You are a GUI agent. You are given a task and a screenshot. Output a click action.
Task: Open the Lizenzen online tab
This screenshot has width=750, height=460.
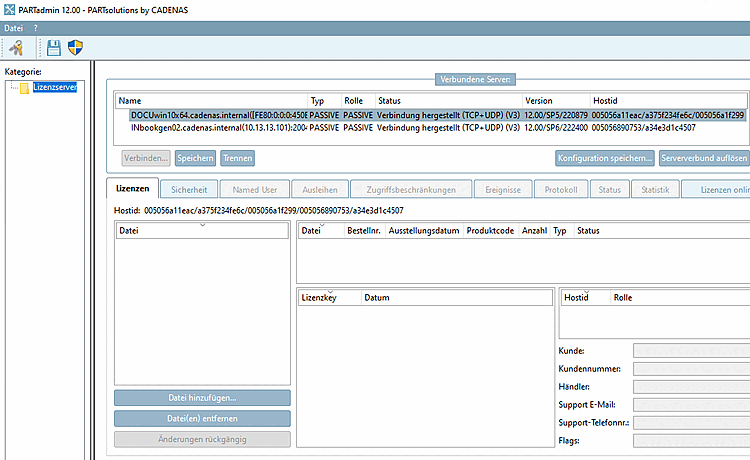point(716,189)
